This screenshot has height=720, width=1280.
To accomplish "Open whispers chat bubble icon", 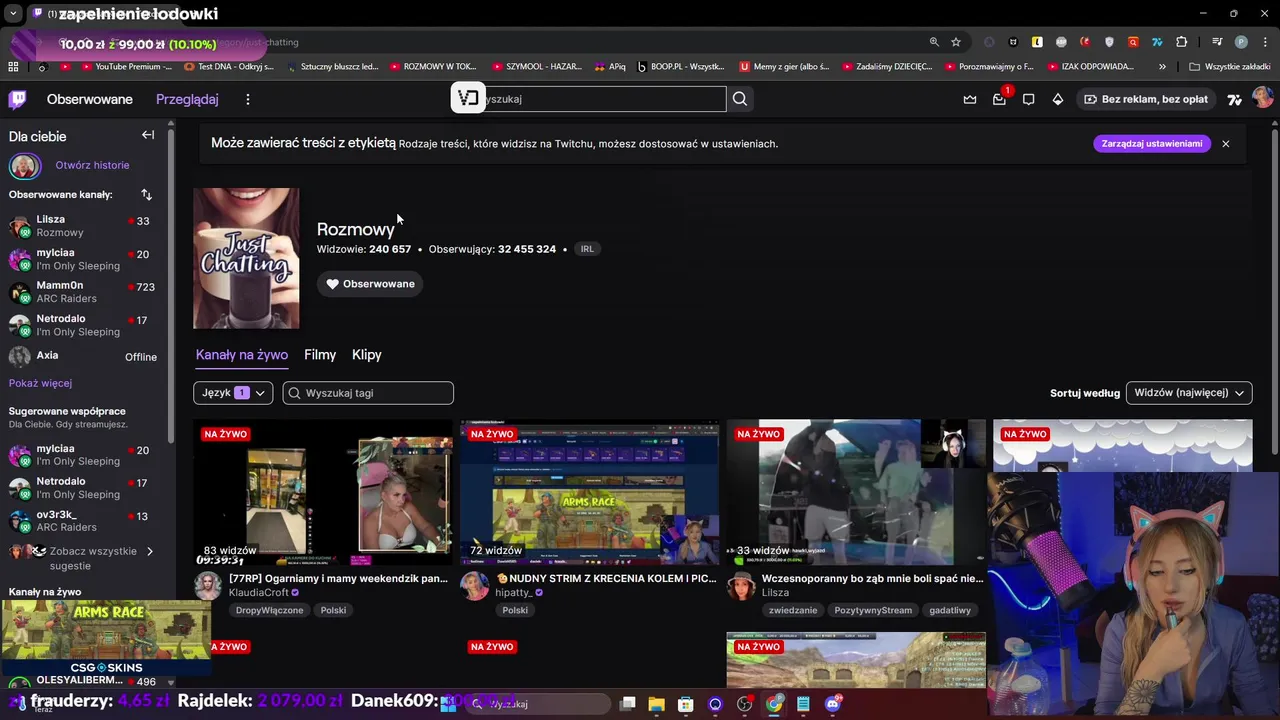I will (1028, 99).
